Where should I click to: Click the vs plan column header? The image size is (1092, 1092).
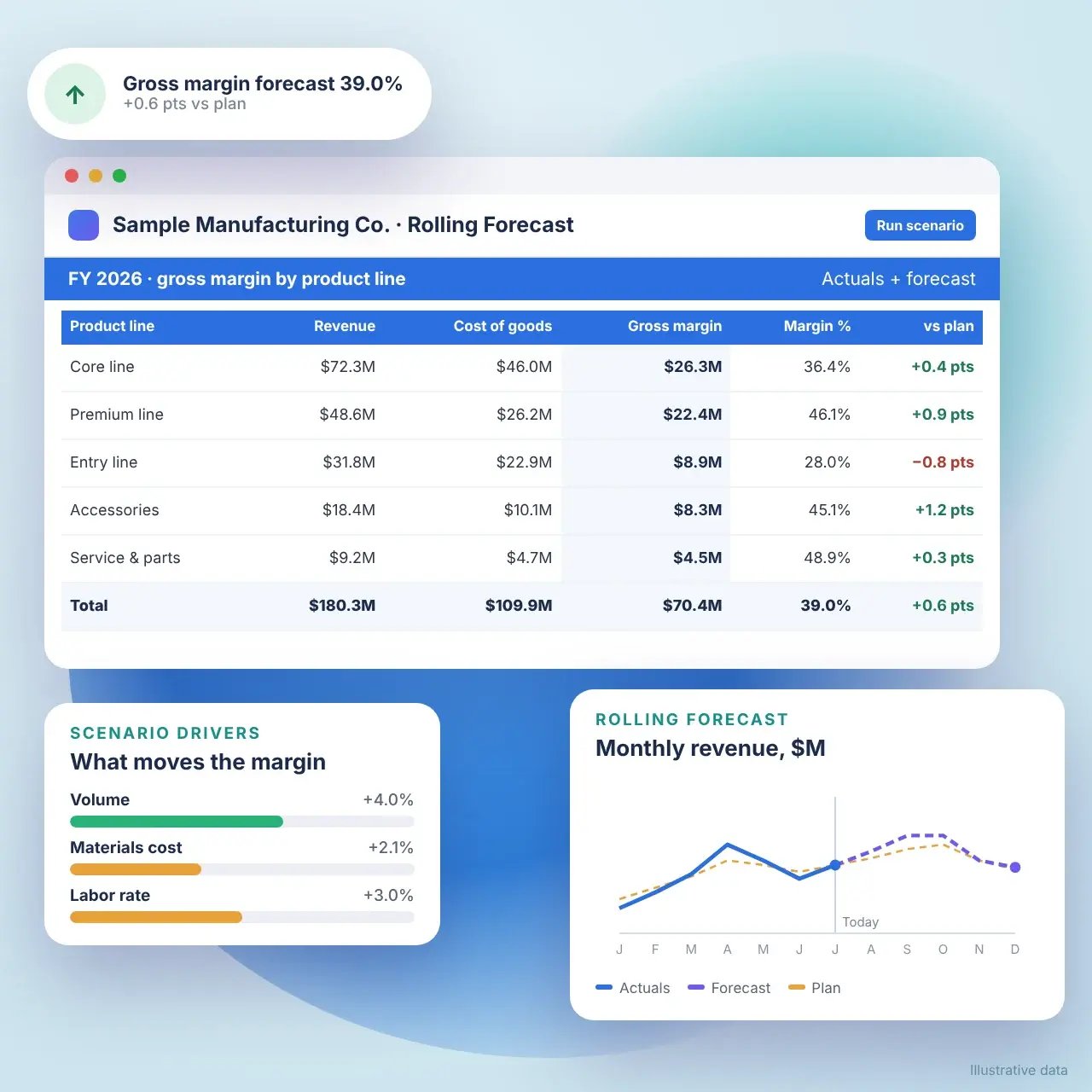[949, 326]
